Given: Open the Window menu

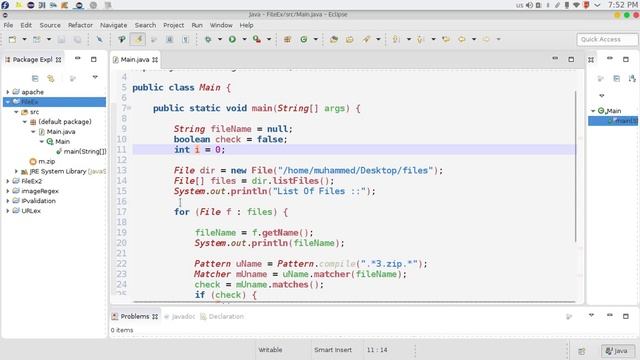Looking at the screenshot, I should pyautogui.click(x=221, y=25).
